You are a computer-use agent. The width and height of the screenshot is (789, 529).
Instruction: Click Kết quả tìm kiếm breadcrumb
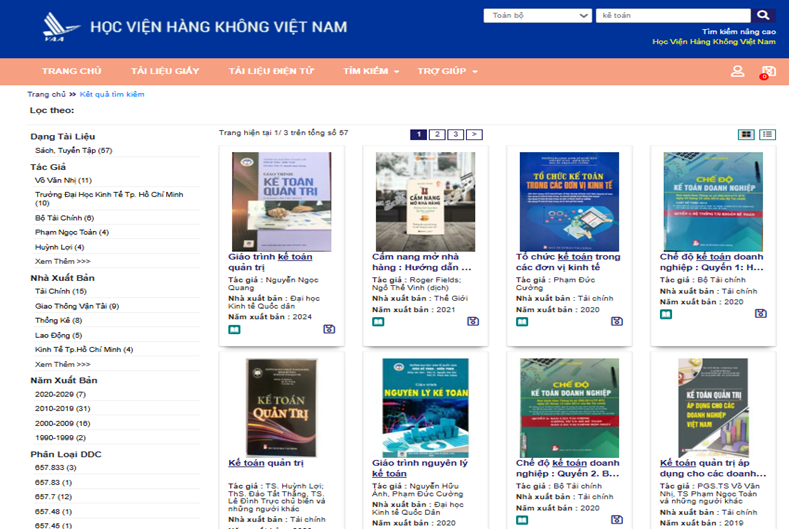pos(112,94)
